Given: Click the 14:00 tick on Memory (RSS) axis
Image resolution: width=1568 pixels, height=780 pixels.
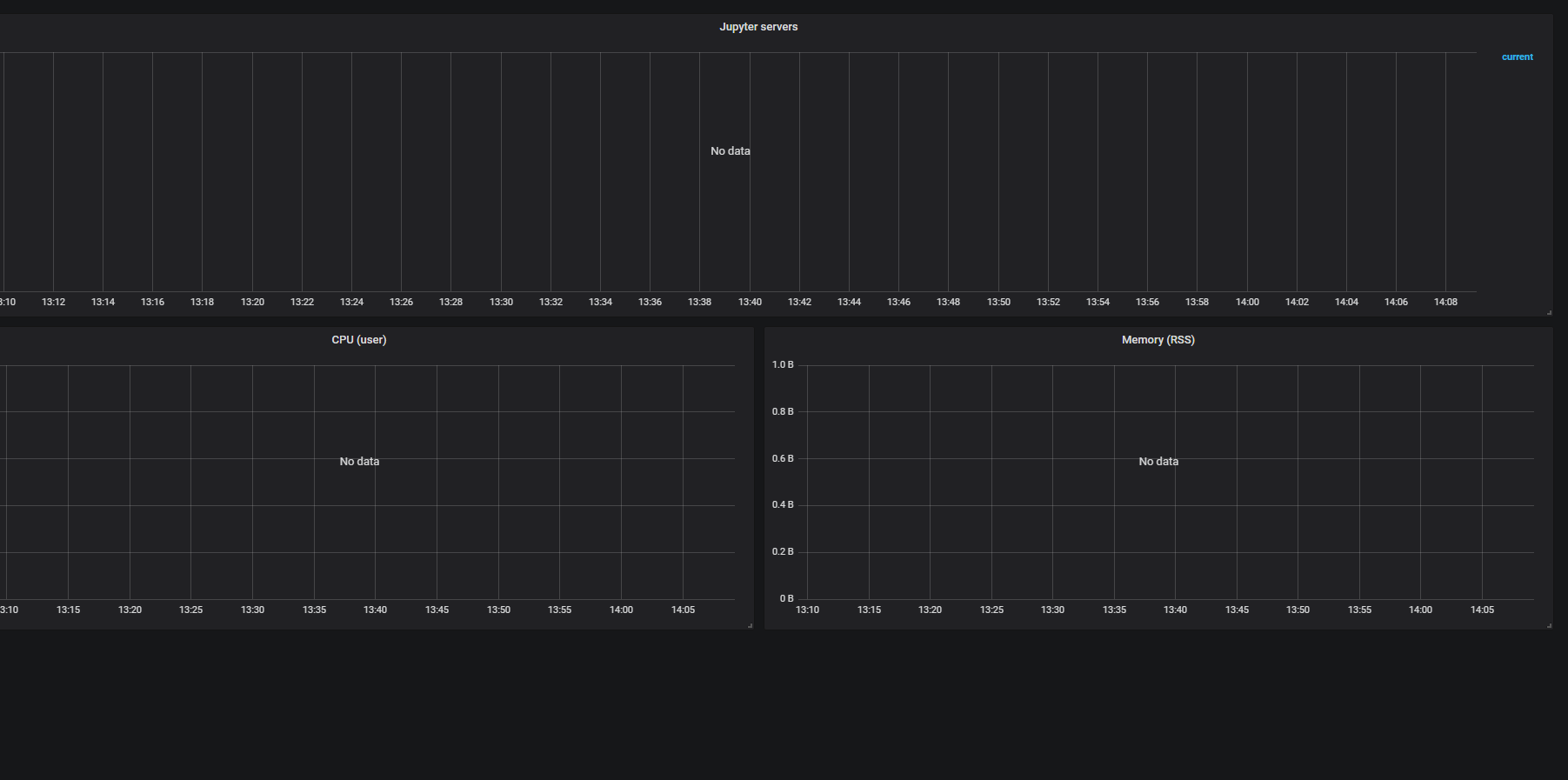Looking at the screenshot, I should point(1420,610).
